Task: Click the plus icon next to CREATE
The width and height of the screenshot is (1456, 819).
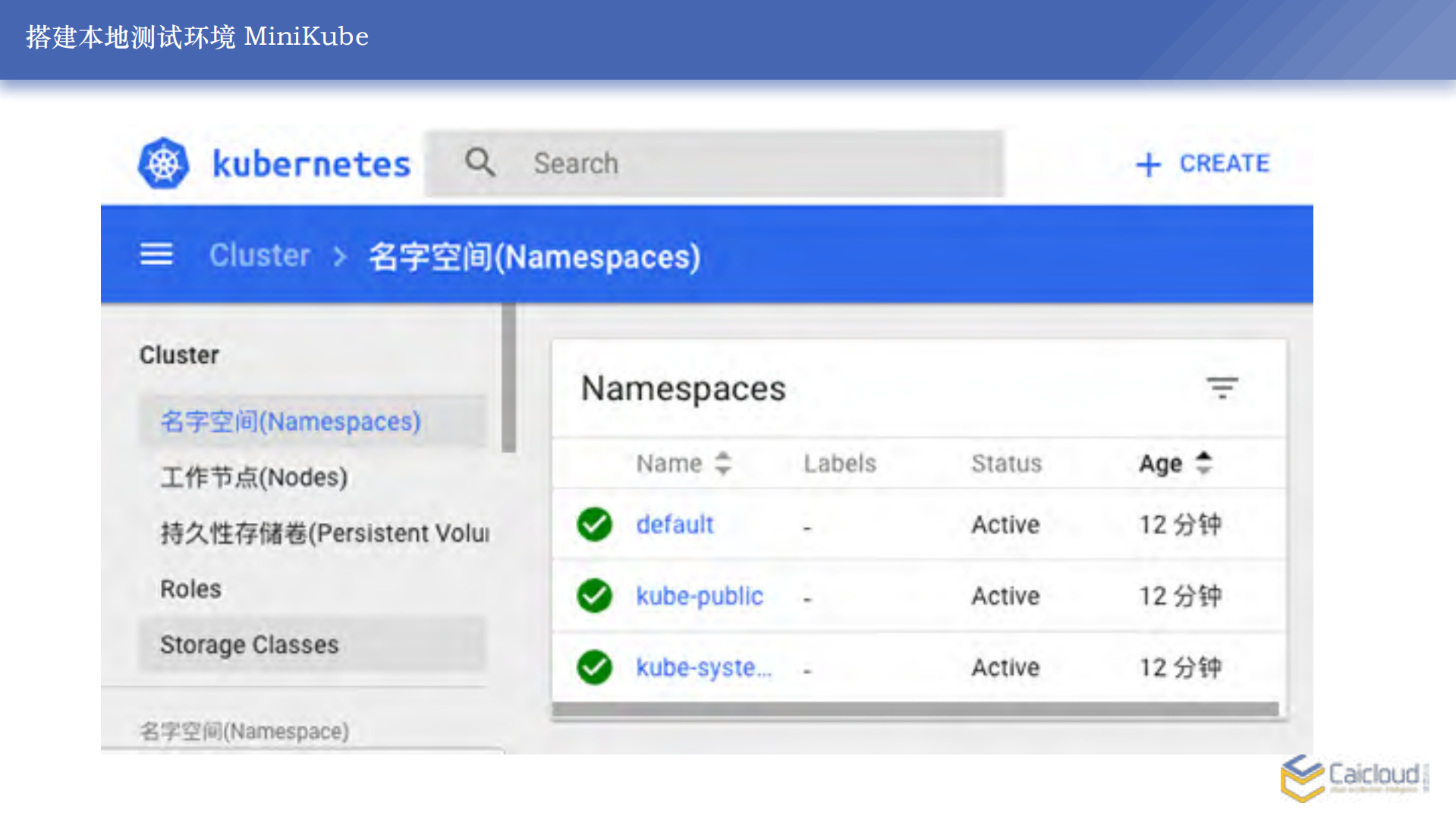Action: pyautogui.click(x=1147, y=163)
